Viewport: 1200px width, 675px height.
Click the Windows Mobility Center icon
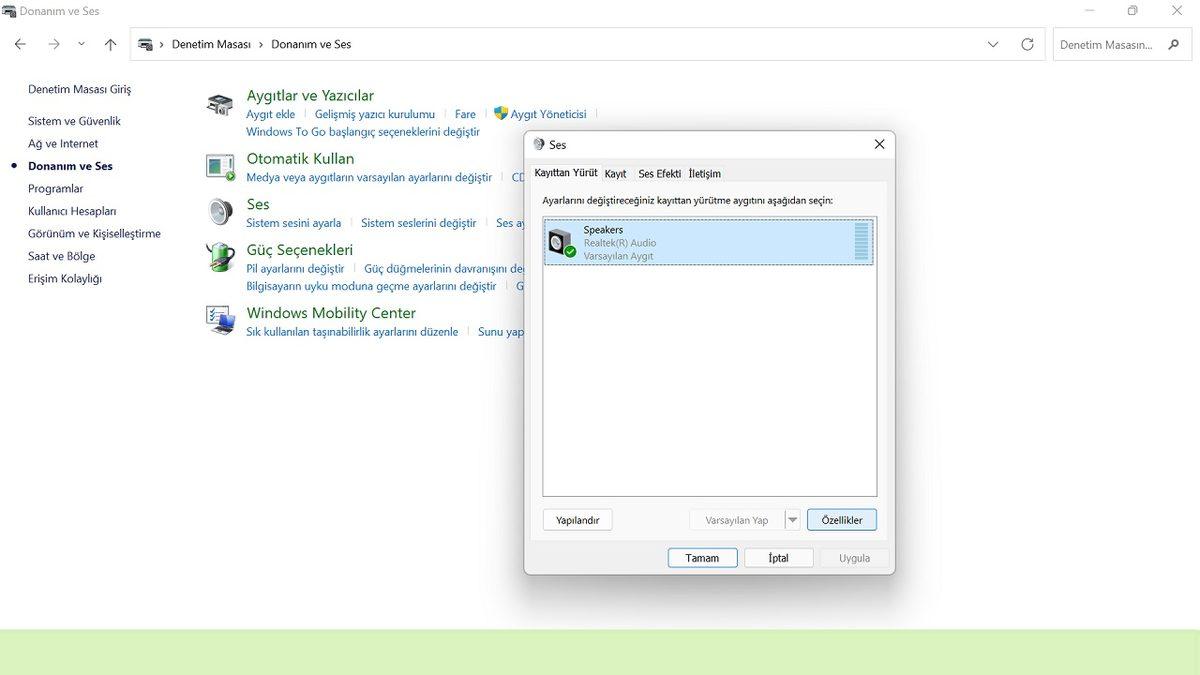pos(220,320)
